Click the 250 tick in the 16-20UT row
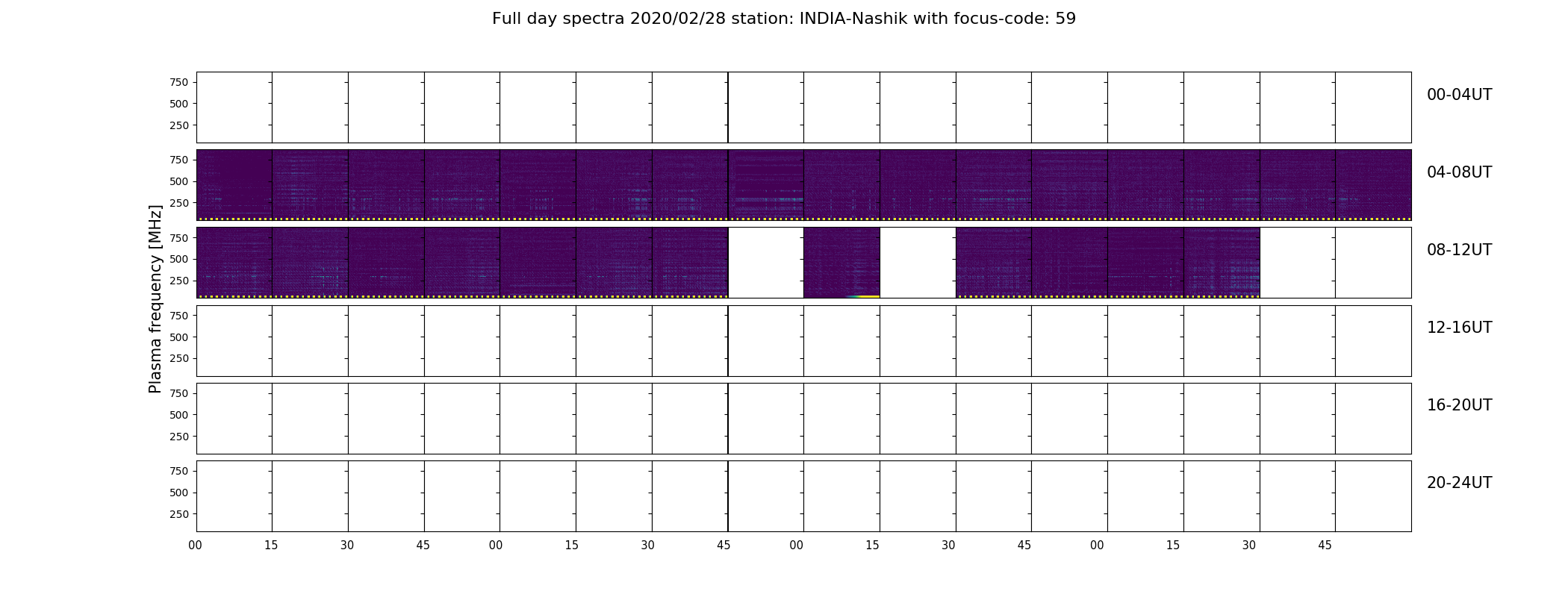The width and height of the screenshot is (1568, 597). [x=179, y=437]
